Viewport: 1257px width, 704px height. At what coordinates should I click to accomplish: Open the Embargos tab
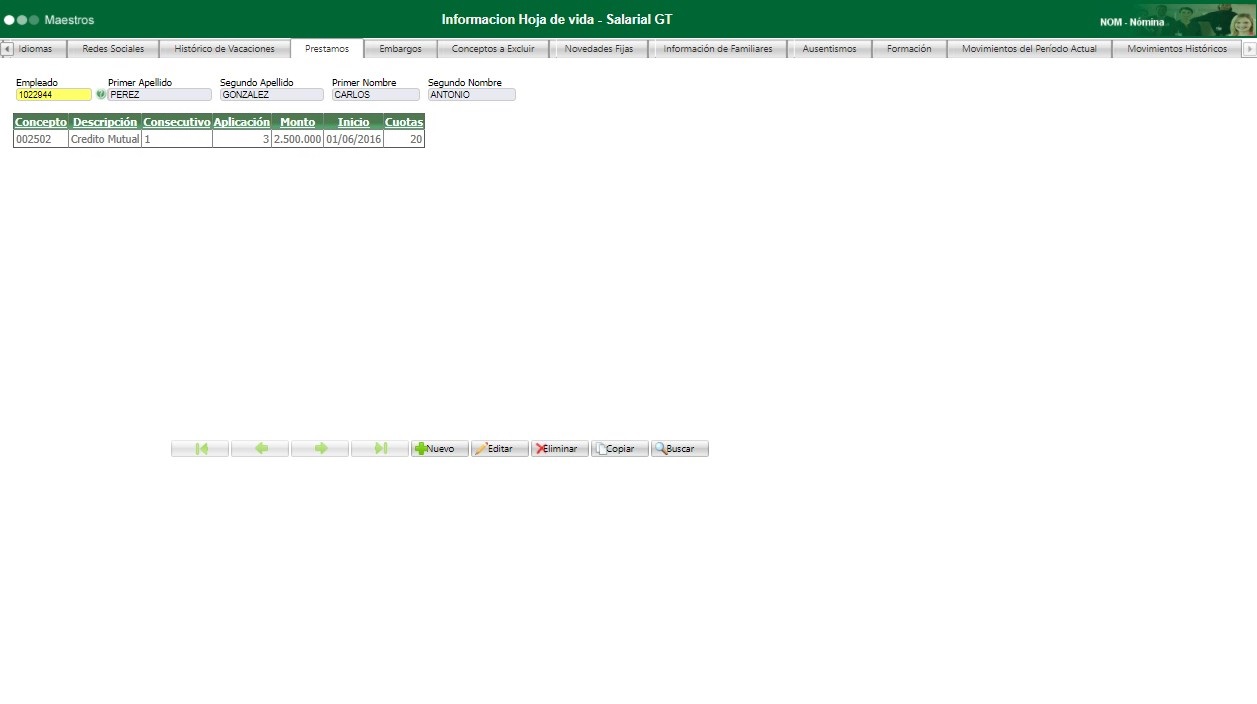point(400,48)
